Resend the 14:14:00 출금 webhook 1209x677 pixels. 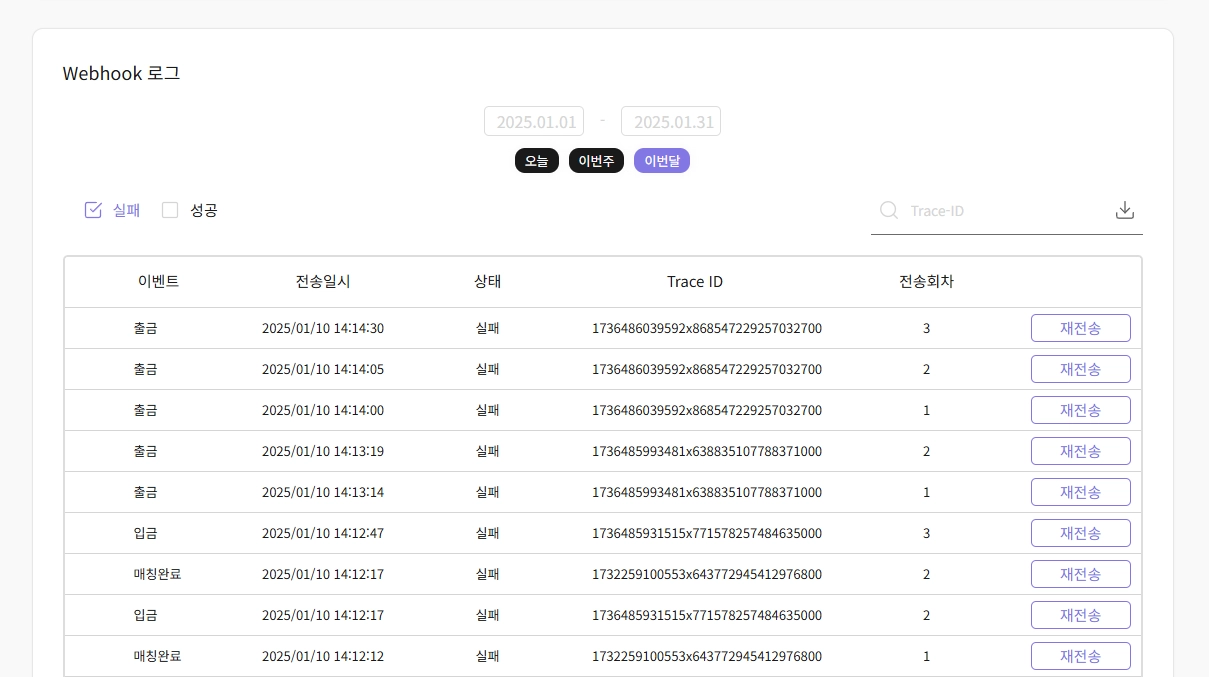coord(1081,410)
